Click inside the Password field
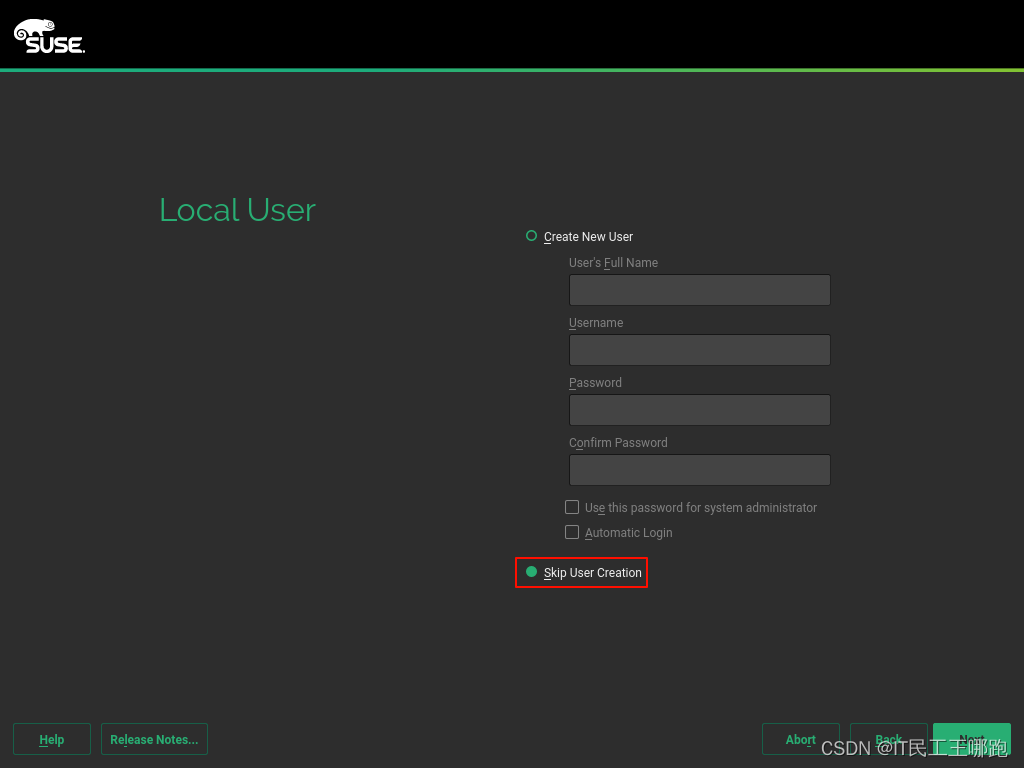Image resolution: width=1024 pixels, height=768 pixels. [x=699, y=410]
